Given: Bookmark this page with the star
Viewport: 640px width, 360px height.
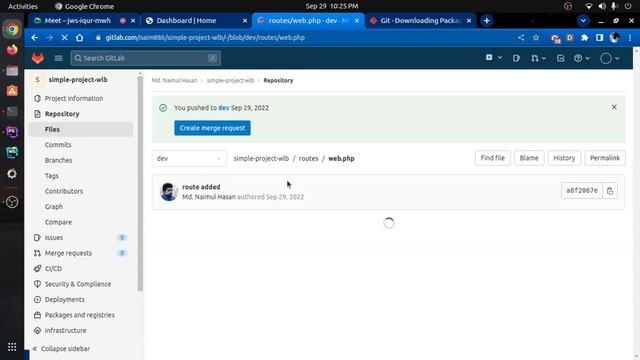Looking at the screenshot, I should pos(536,38).
